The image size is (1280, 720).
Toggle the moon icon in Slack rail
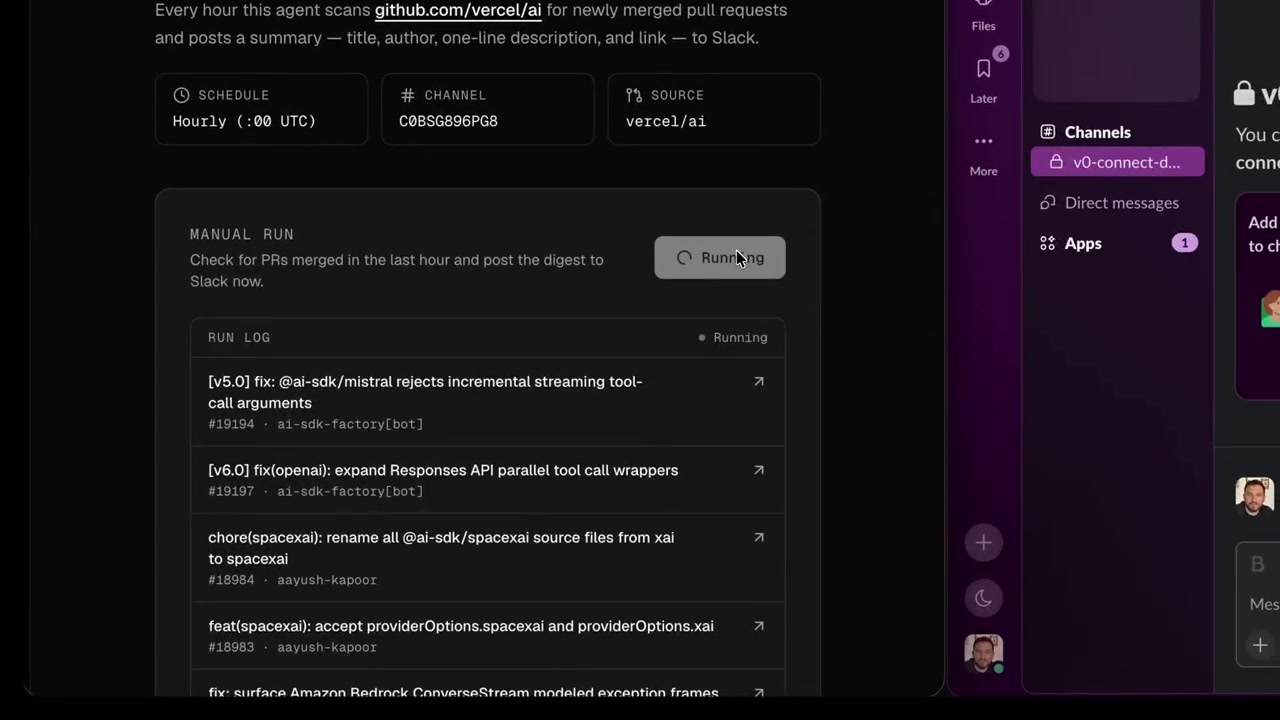click(x=984, y=598)
